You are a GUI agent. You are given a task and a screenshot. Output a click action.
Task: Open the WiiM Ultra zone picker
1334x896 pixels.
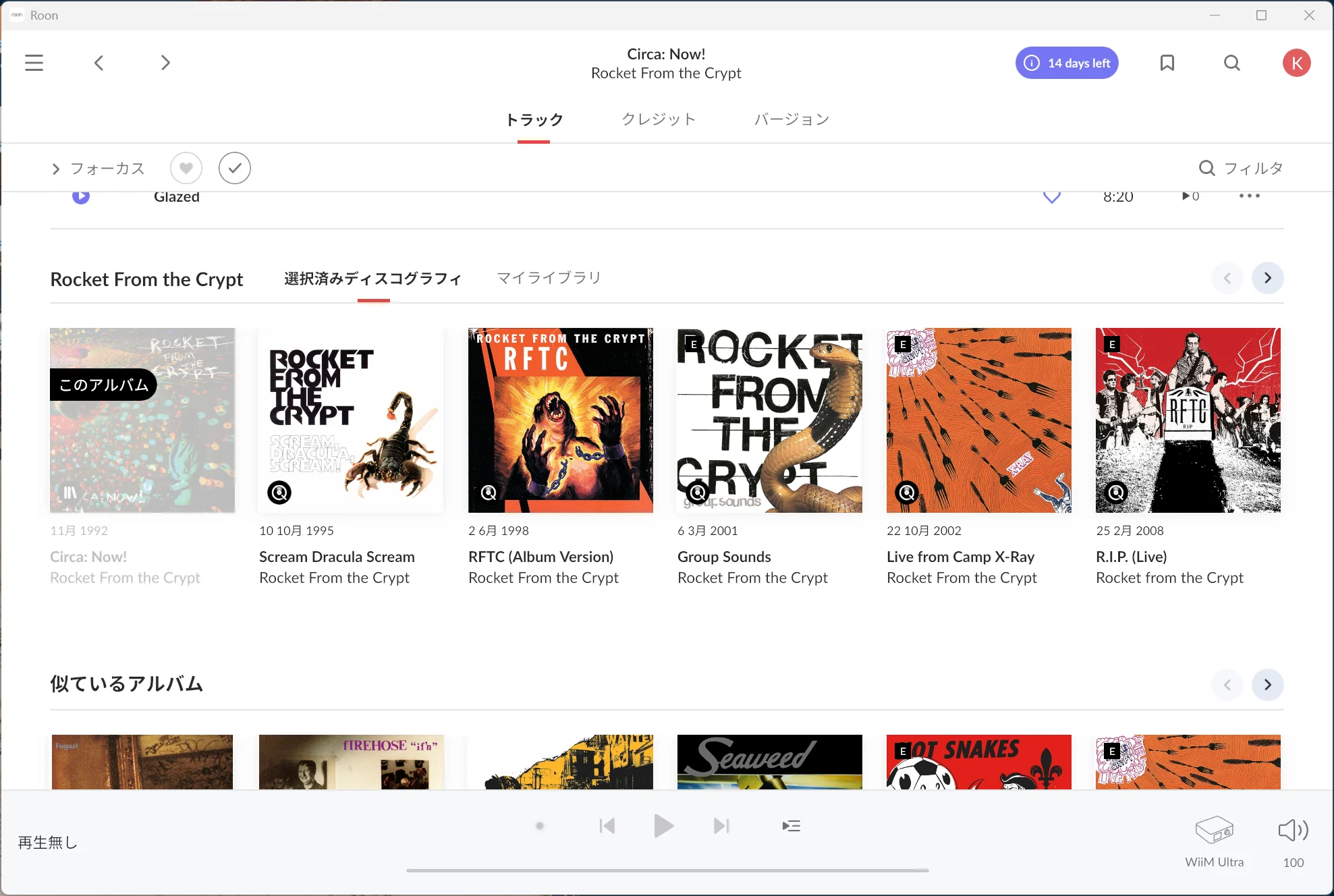tap(1214, 831)
